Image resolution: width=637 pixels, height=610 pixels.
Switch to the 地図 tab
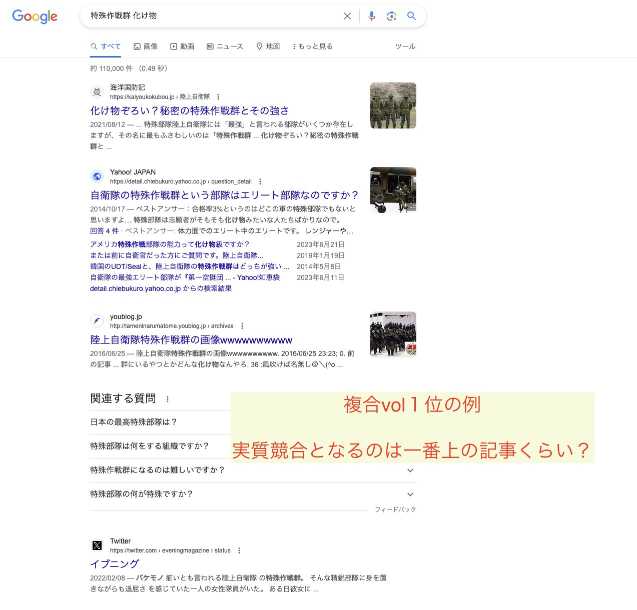(268, 46)
